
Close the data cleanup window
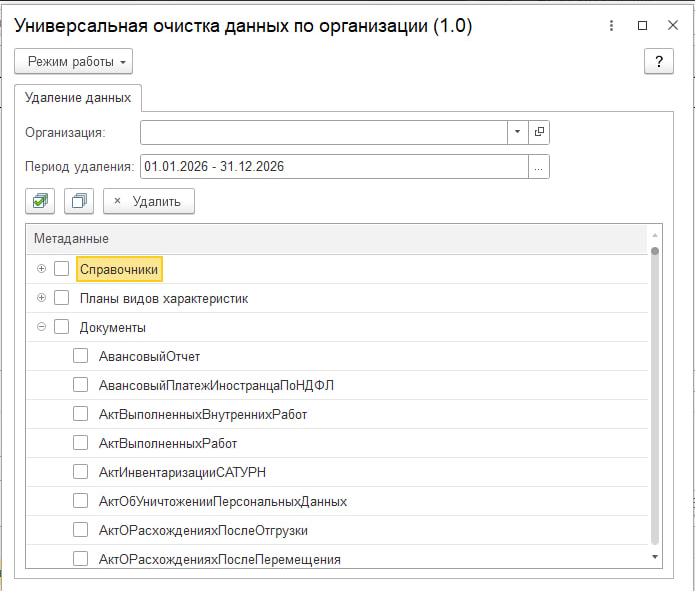[673, 27]
